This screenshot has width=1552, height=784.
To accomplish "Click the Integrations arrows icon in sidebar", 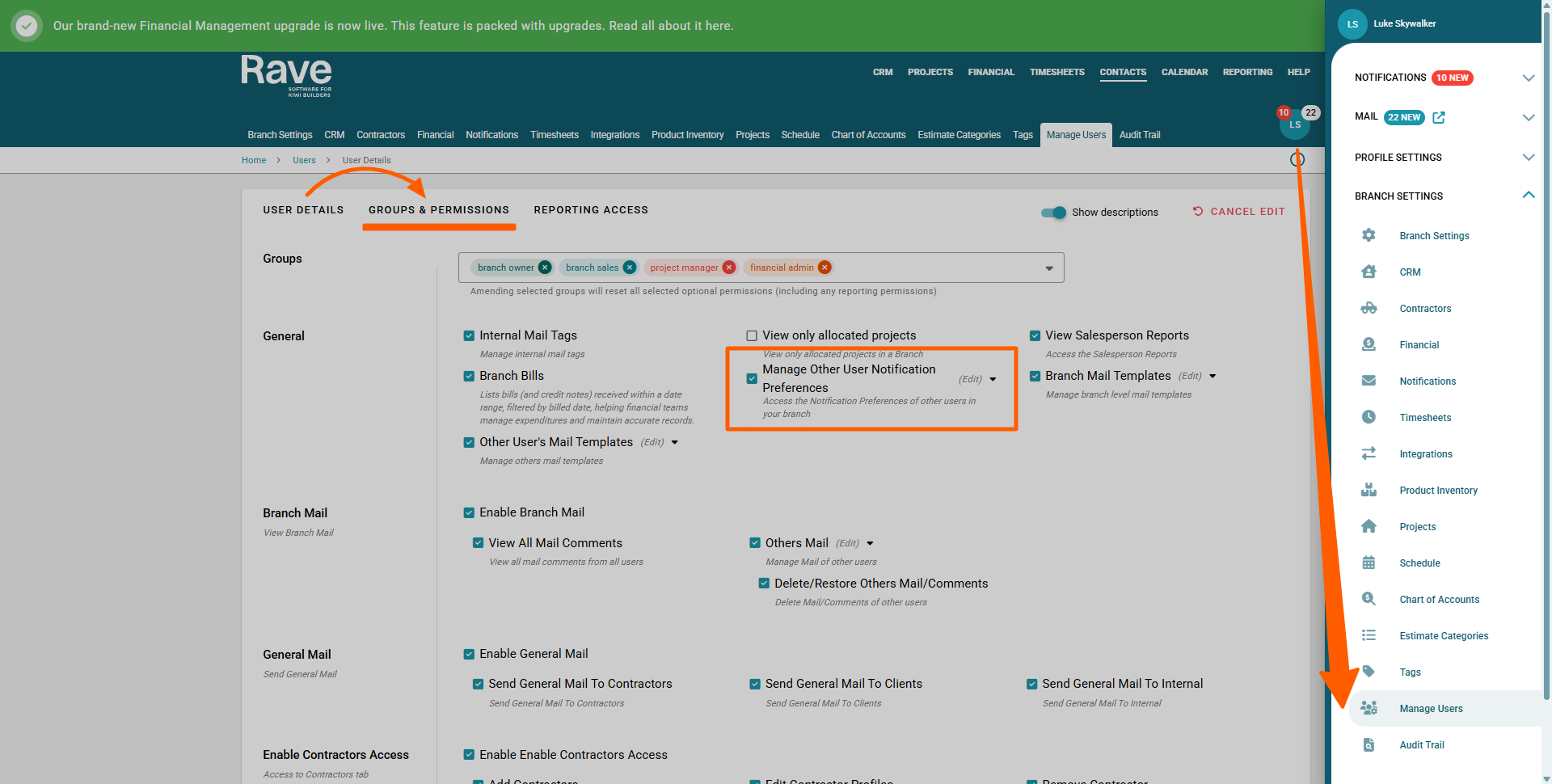I will (1369, 453).
